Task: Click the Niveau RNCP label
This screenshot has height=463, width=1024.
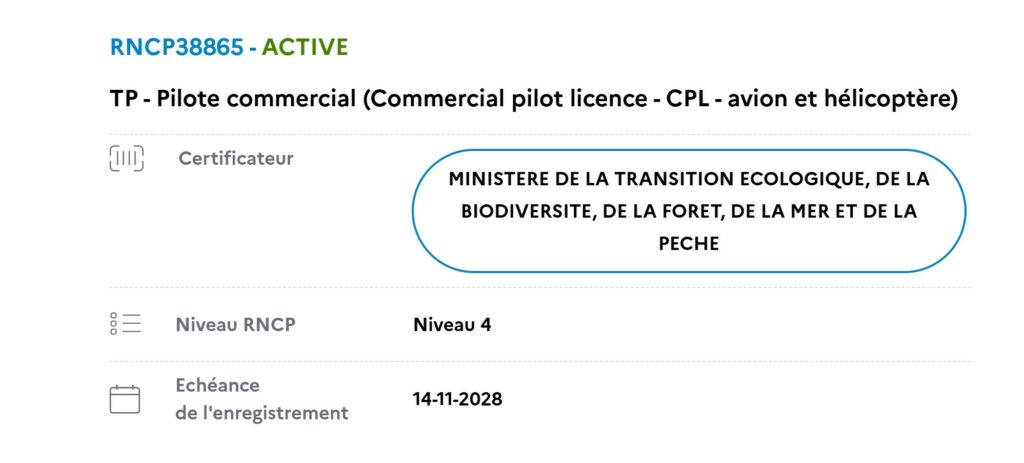Action: (x=235, y=324)
